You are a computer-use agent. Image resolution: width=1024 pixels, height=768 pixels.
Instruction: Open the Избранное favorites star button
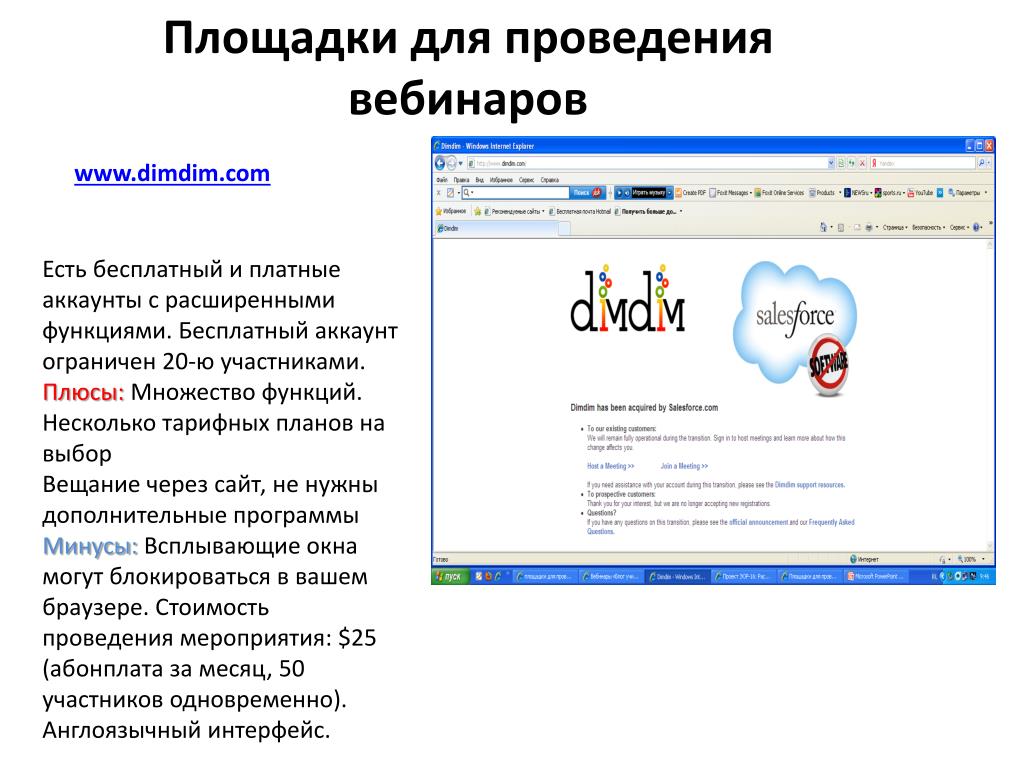point(451,212)
